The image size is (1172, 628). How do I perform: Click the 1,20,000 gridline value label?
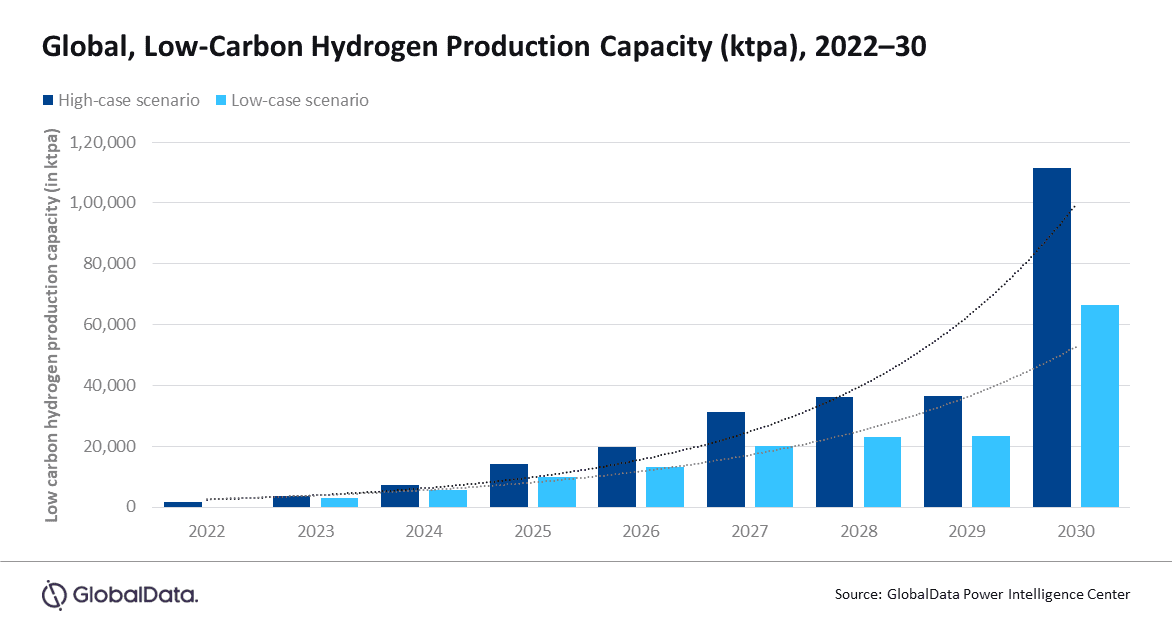(x=103, y=142)
